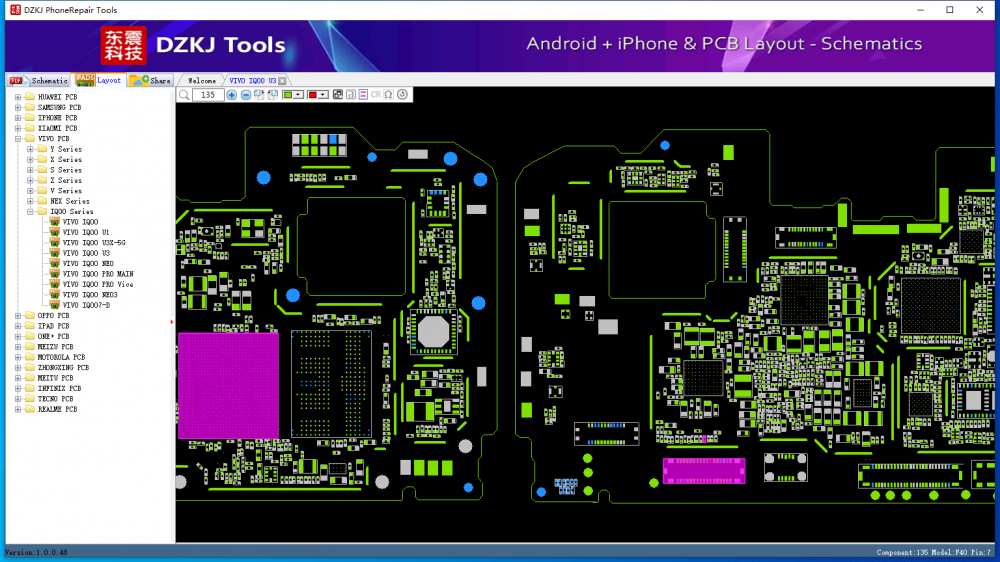Click the green color swatch

(288, 95)
